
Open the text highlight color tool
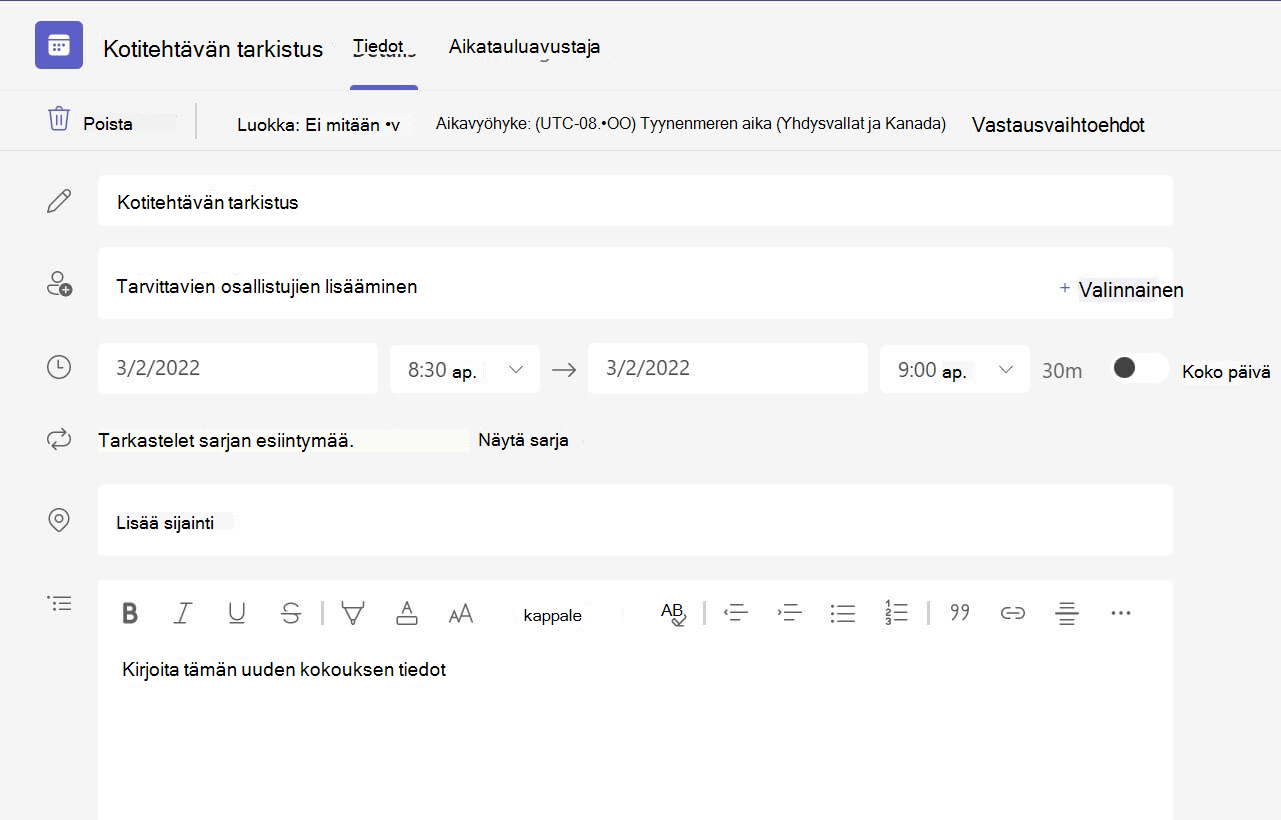click(x=352, y=613)
